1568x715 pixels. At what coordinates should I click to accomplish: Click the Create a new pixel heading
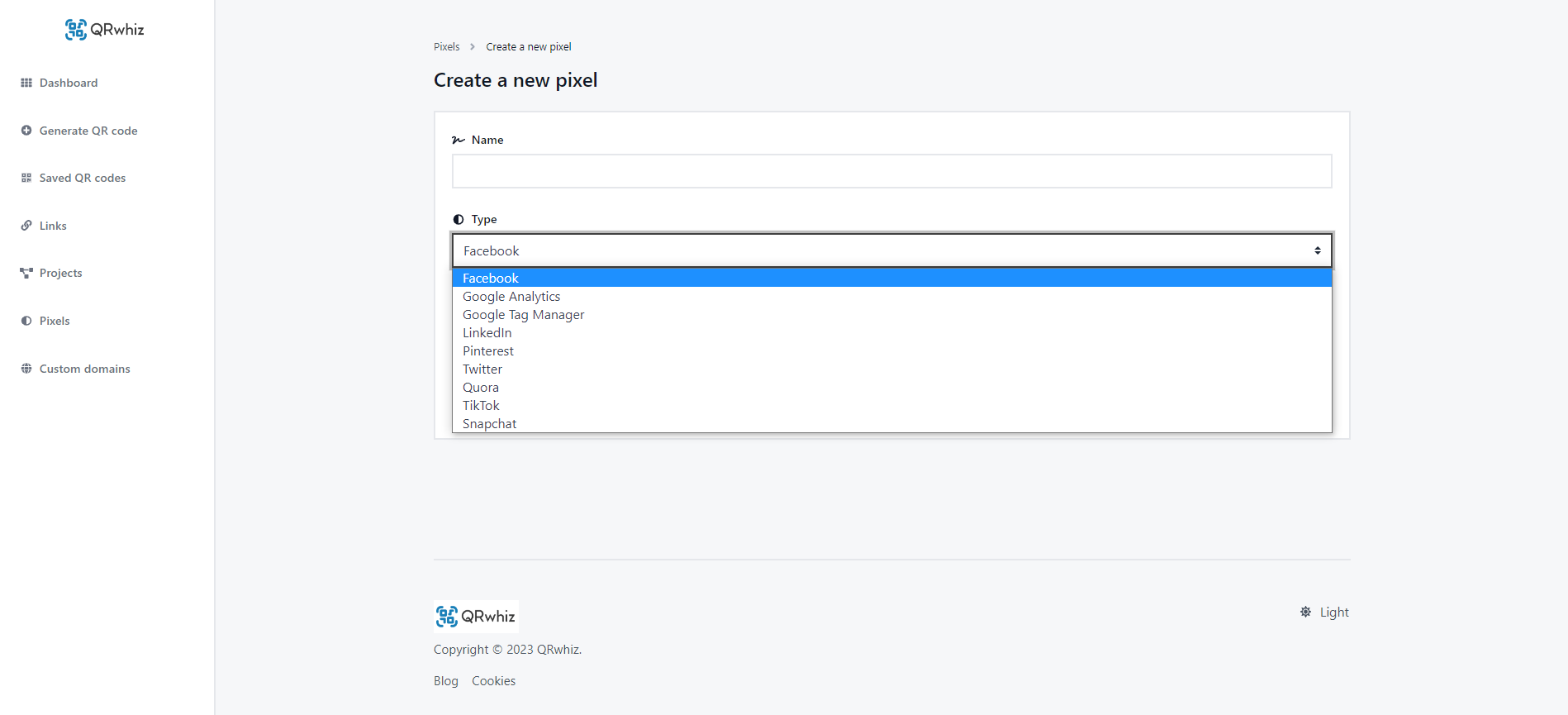click(x=516, y=80)
